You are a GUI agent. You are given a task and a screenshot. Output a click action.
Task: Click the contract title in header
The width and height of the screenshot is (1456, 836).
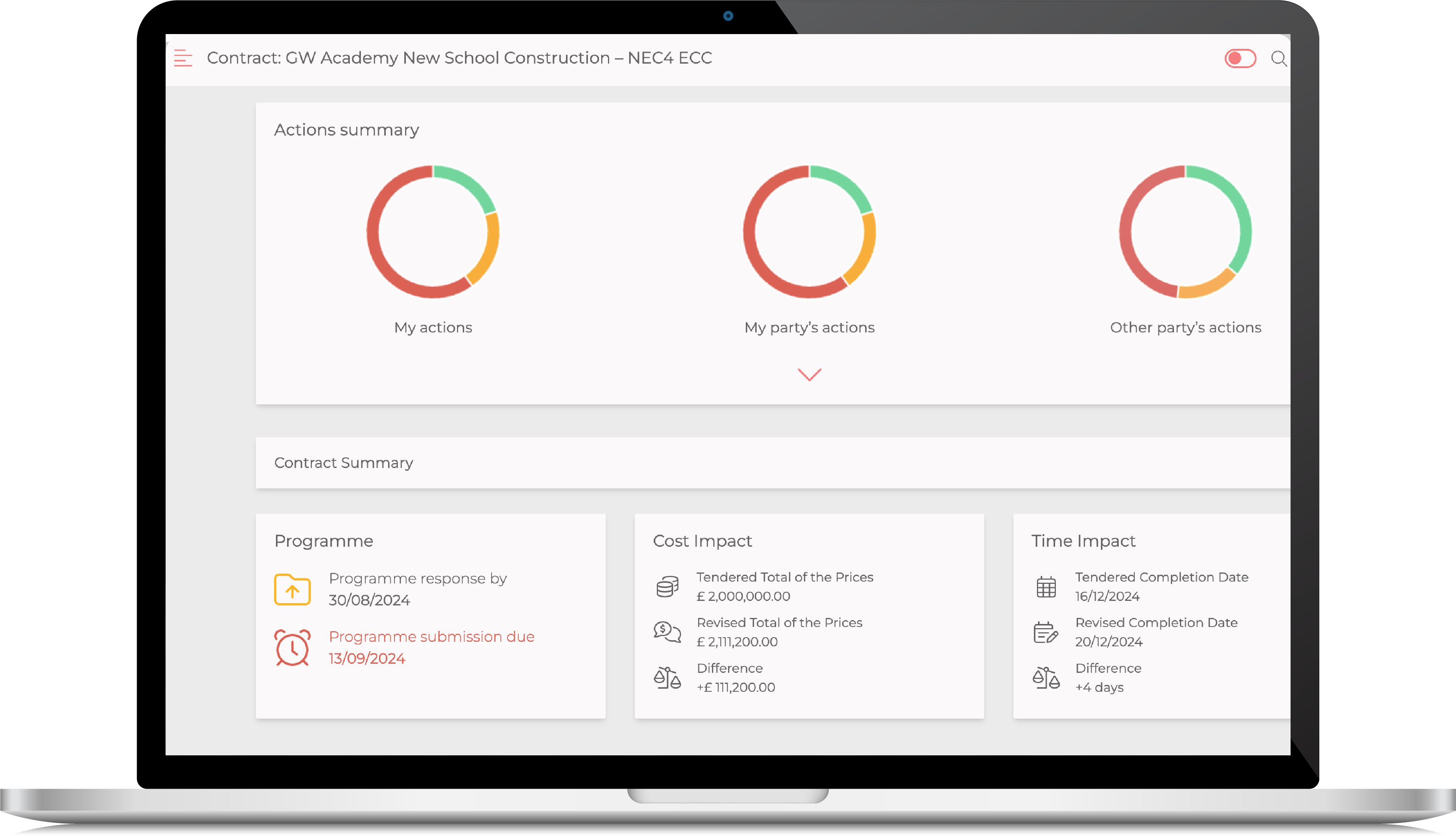coord(459,58)
